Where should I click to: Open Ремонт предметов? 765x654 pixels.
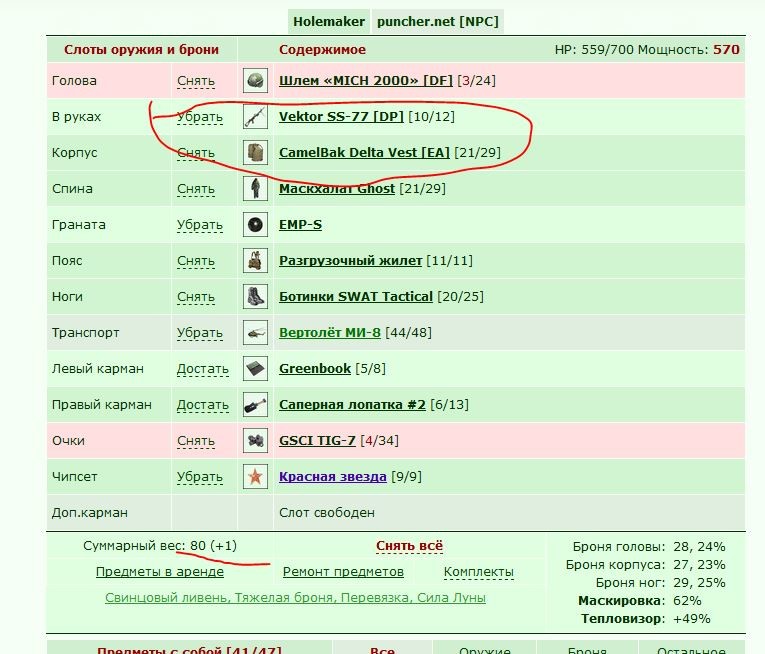click(x=343, y=572)
